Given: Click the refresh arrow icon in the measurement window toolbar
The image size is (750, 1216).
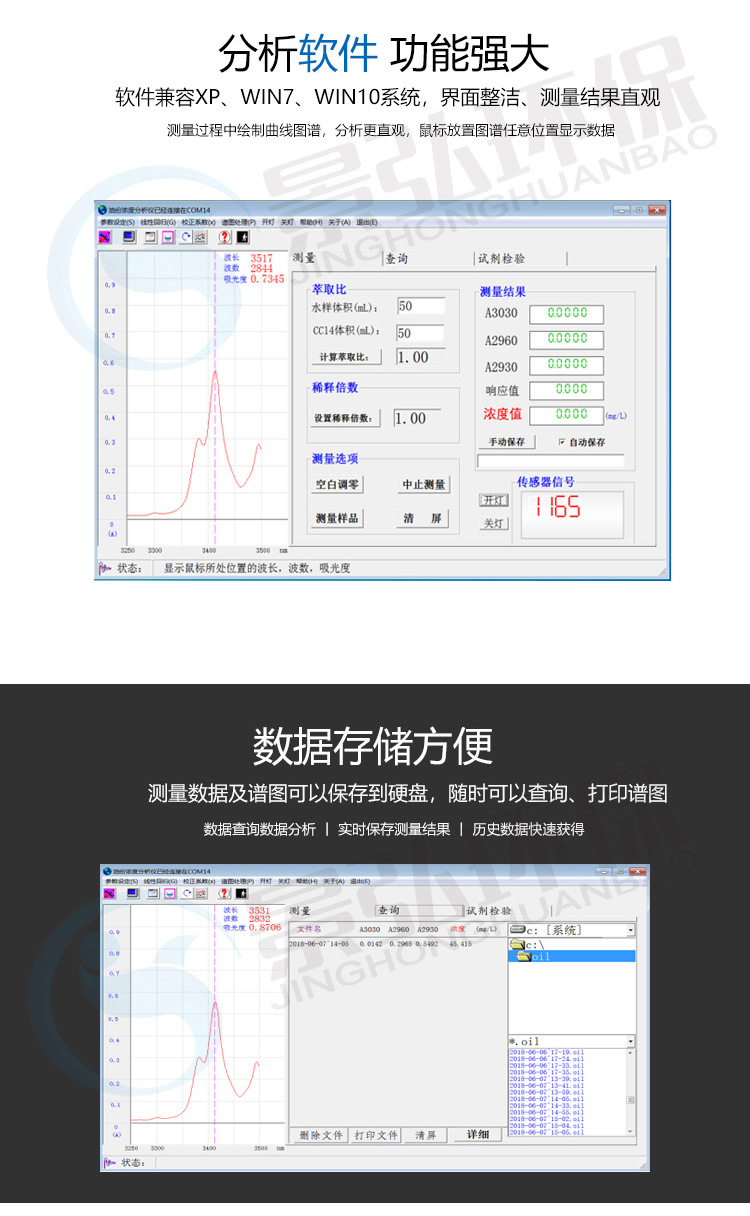Looking at the screenshot, I should coord(186,237).
